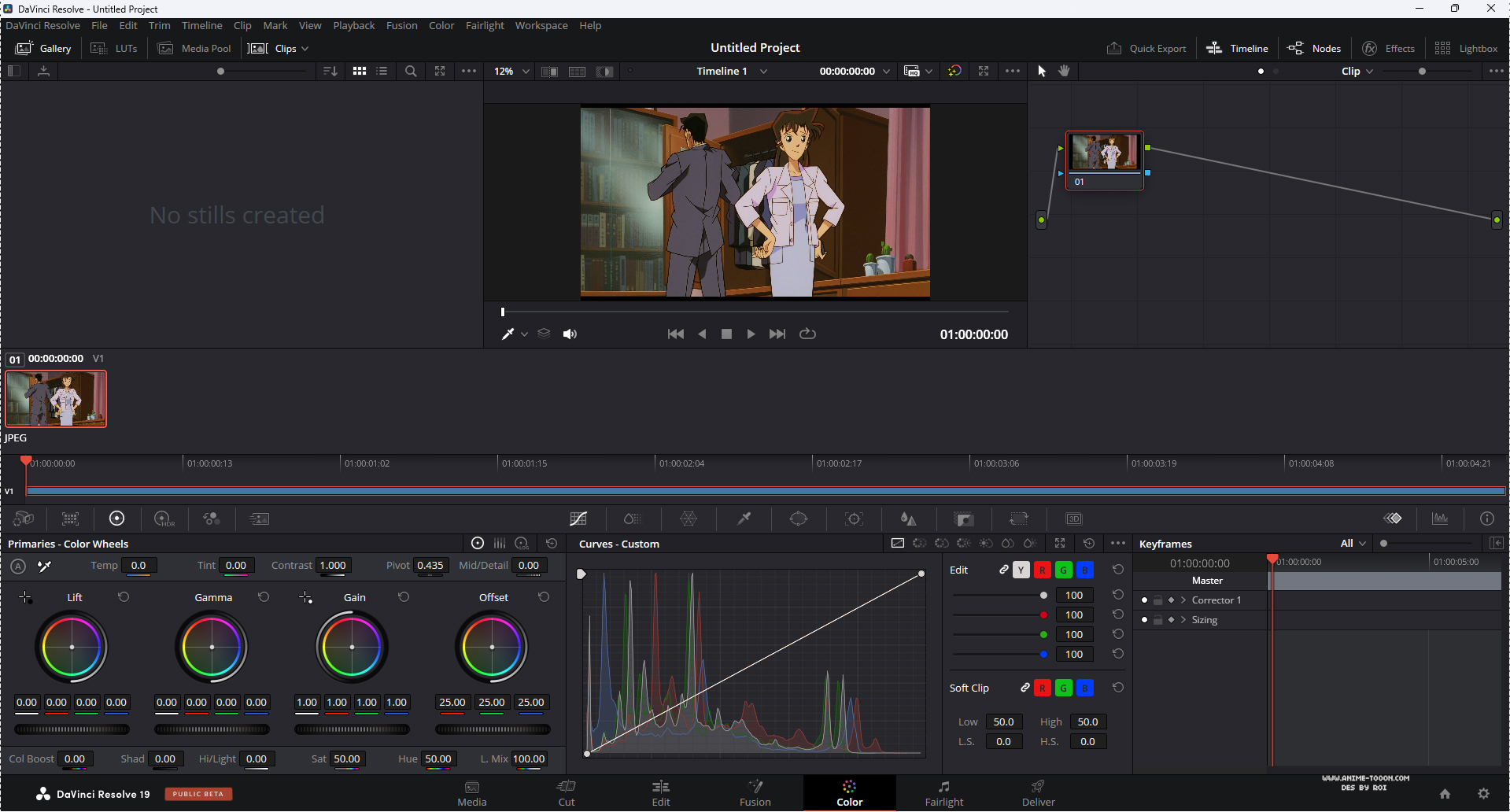Open the Motion Effects palette icon
Screen dimensions: 1510x812
click(x=259, y=519)
